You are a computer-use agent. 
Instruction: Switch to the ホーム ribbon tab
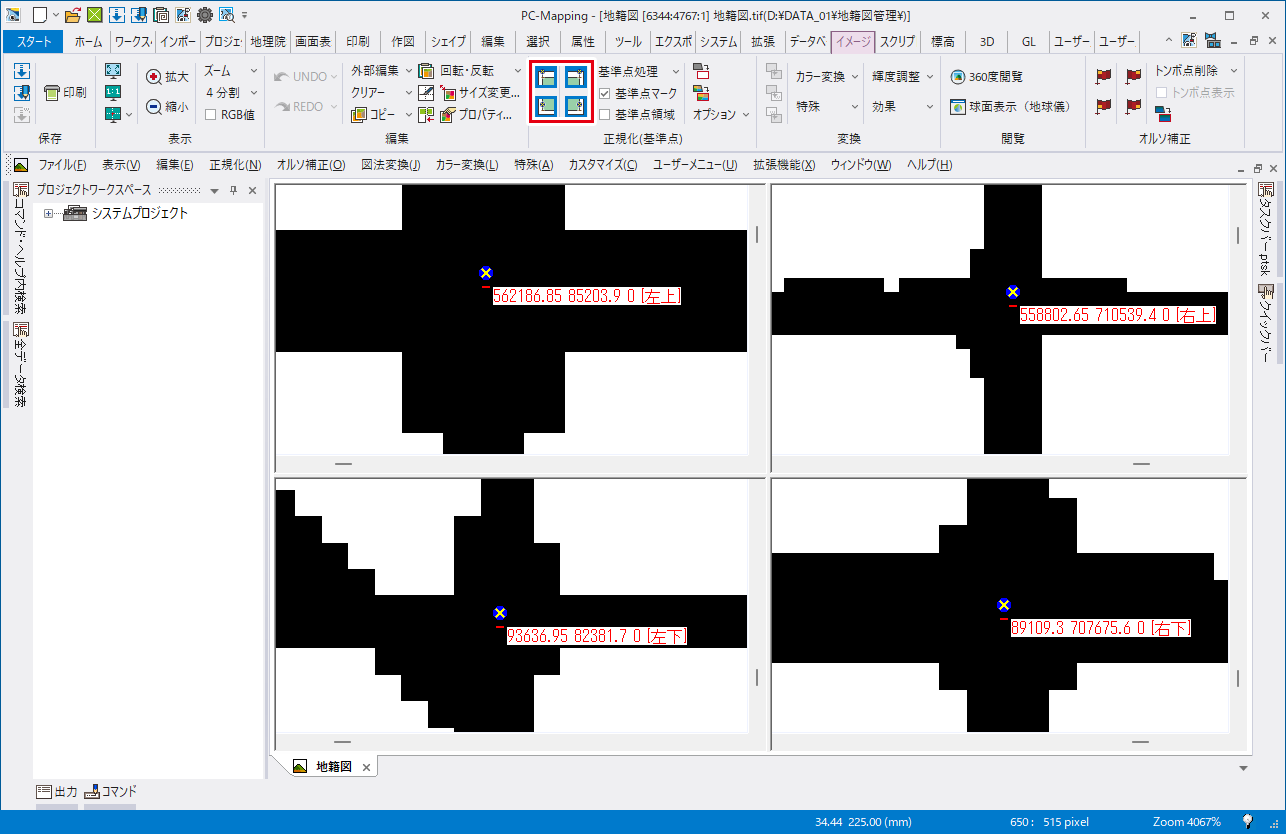(88, 42)
